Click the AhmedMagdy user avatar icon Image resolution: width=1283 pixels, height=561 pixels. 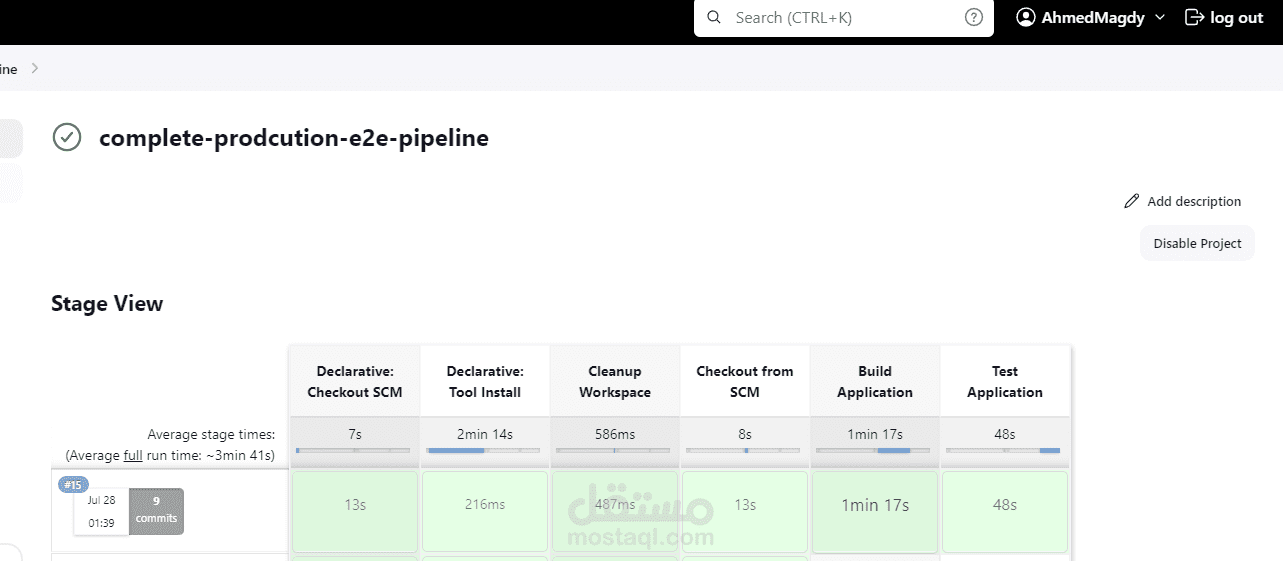(1026, 17)
